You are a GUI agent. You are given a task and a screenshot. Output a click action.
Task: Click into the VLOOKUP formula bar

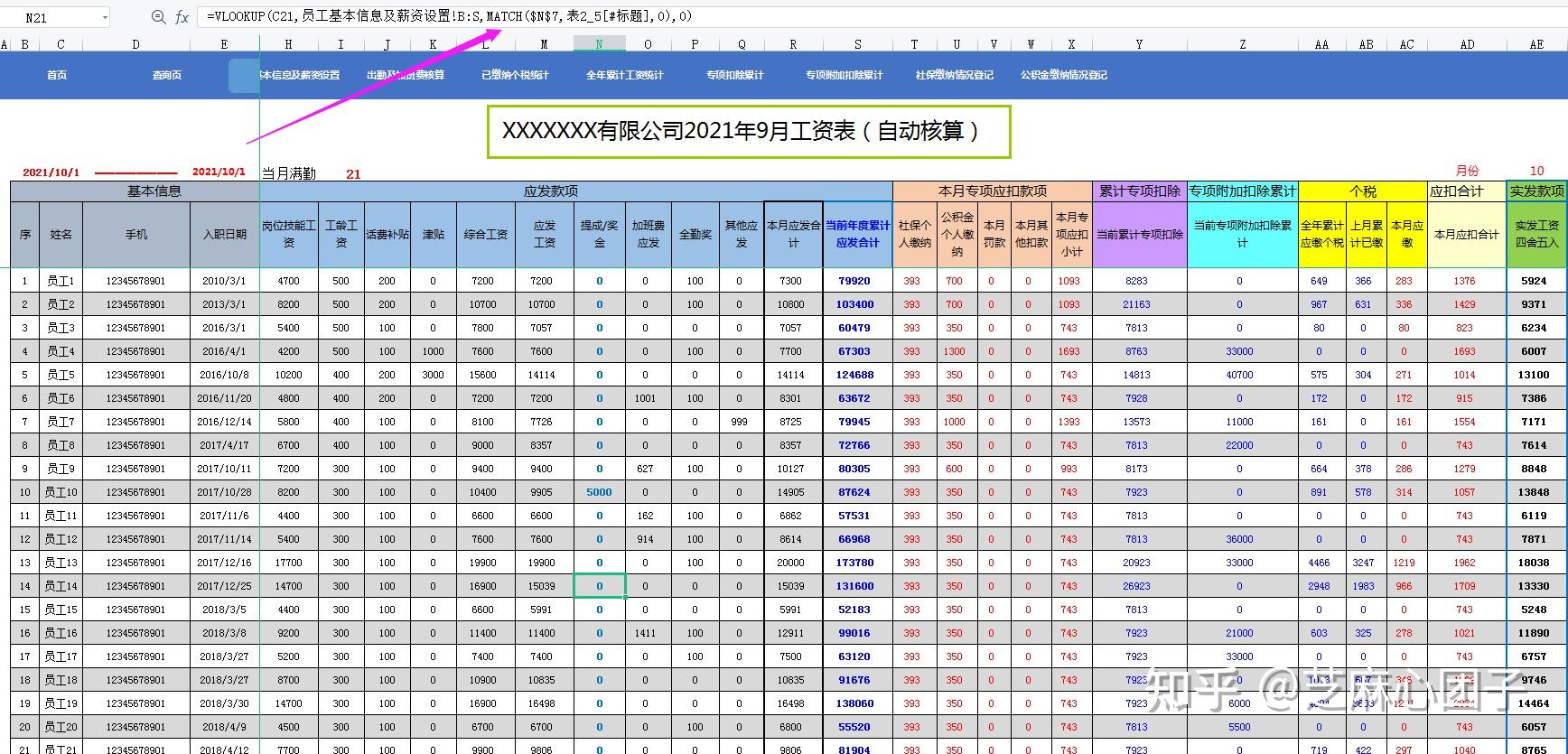tap(881, 16)
